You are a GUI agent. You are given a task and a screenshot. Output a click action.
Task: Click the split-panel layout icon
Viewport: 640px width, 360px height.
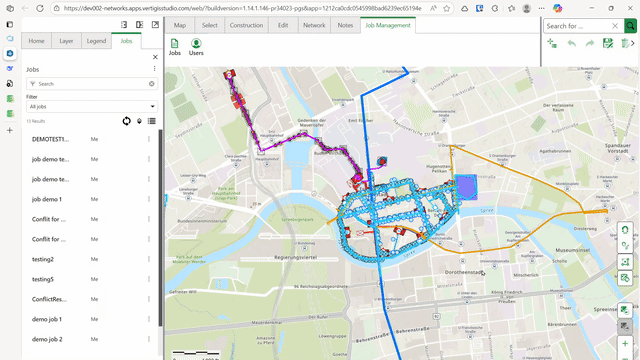coord(140,25)
